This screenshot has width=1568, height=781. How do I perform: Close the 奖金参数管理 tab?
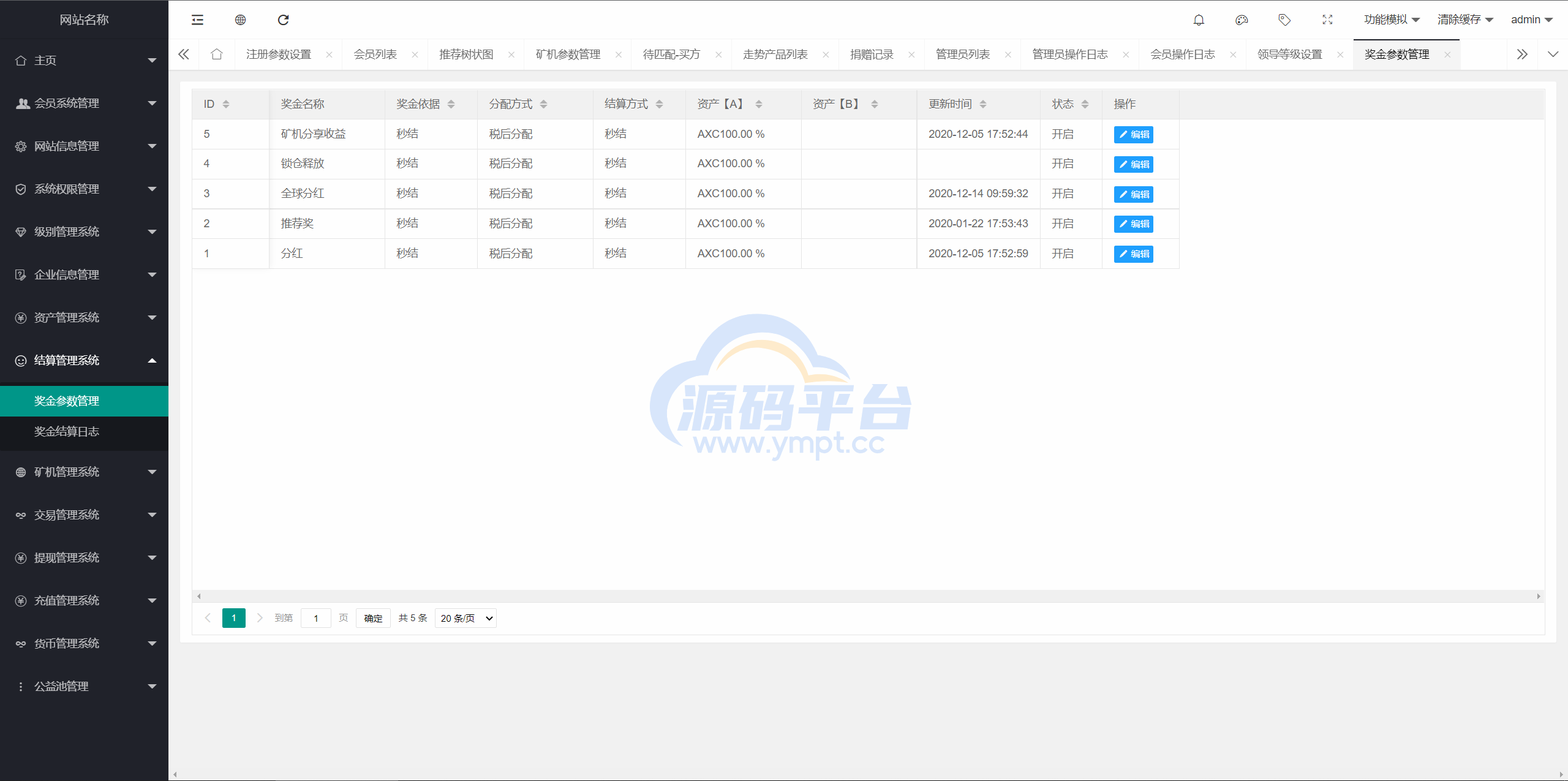pos(1447,55)
